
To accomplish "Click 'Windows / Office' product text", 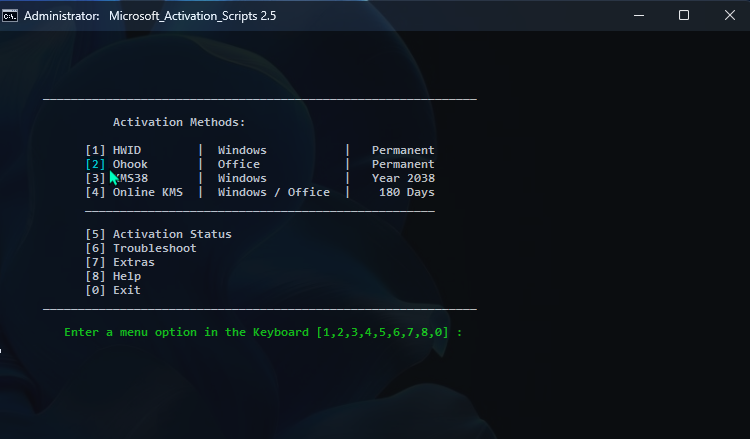I will (x=274, y=192).
